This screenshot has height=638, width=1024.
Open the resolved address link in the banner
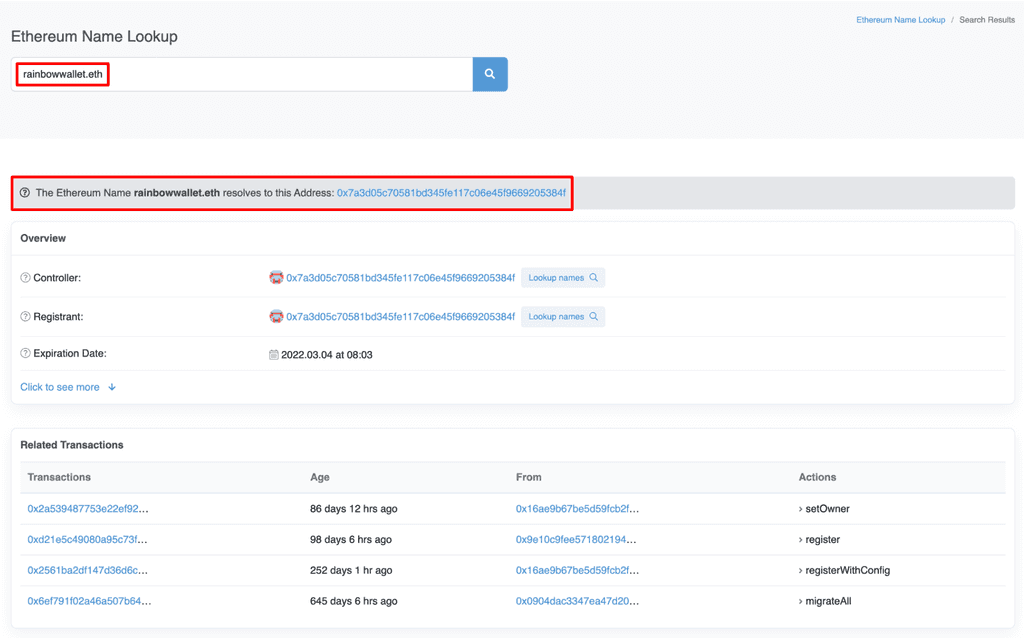[451, 193]
